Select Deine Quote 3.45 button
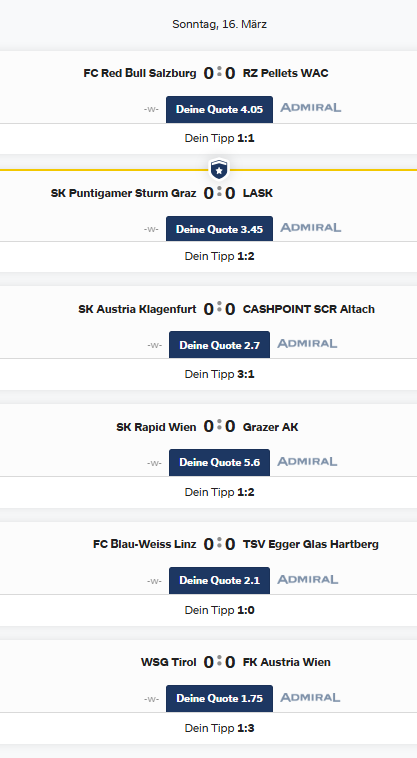 coord(219,229)
